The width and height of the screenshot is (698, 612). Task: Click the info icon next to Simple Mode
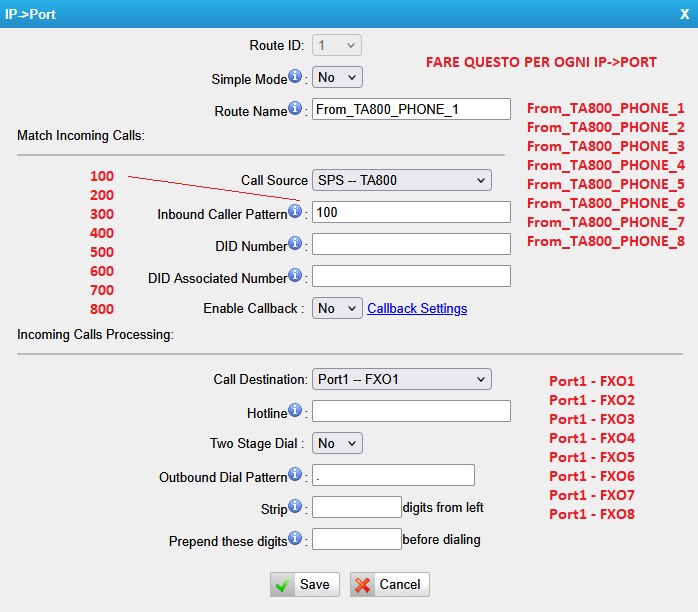296,77
